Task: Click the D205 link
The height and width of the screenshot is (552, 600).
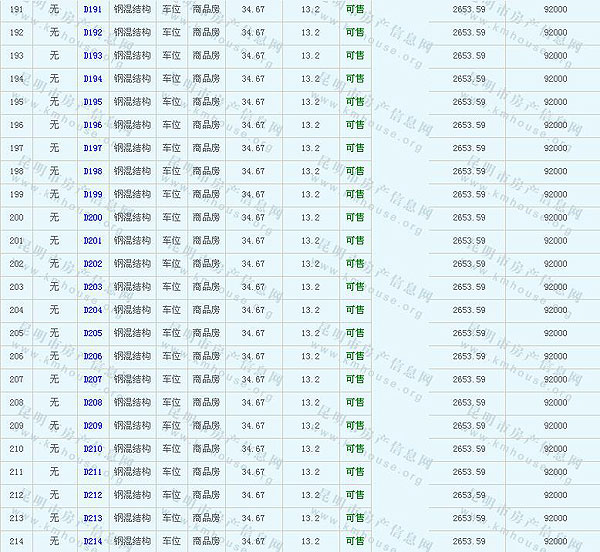Action: [x=93, y=333]
